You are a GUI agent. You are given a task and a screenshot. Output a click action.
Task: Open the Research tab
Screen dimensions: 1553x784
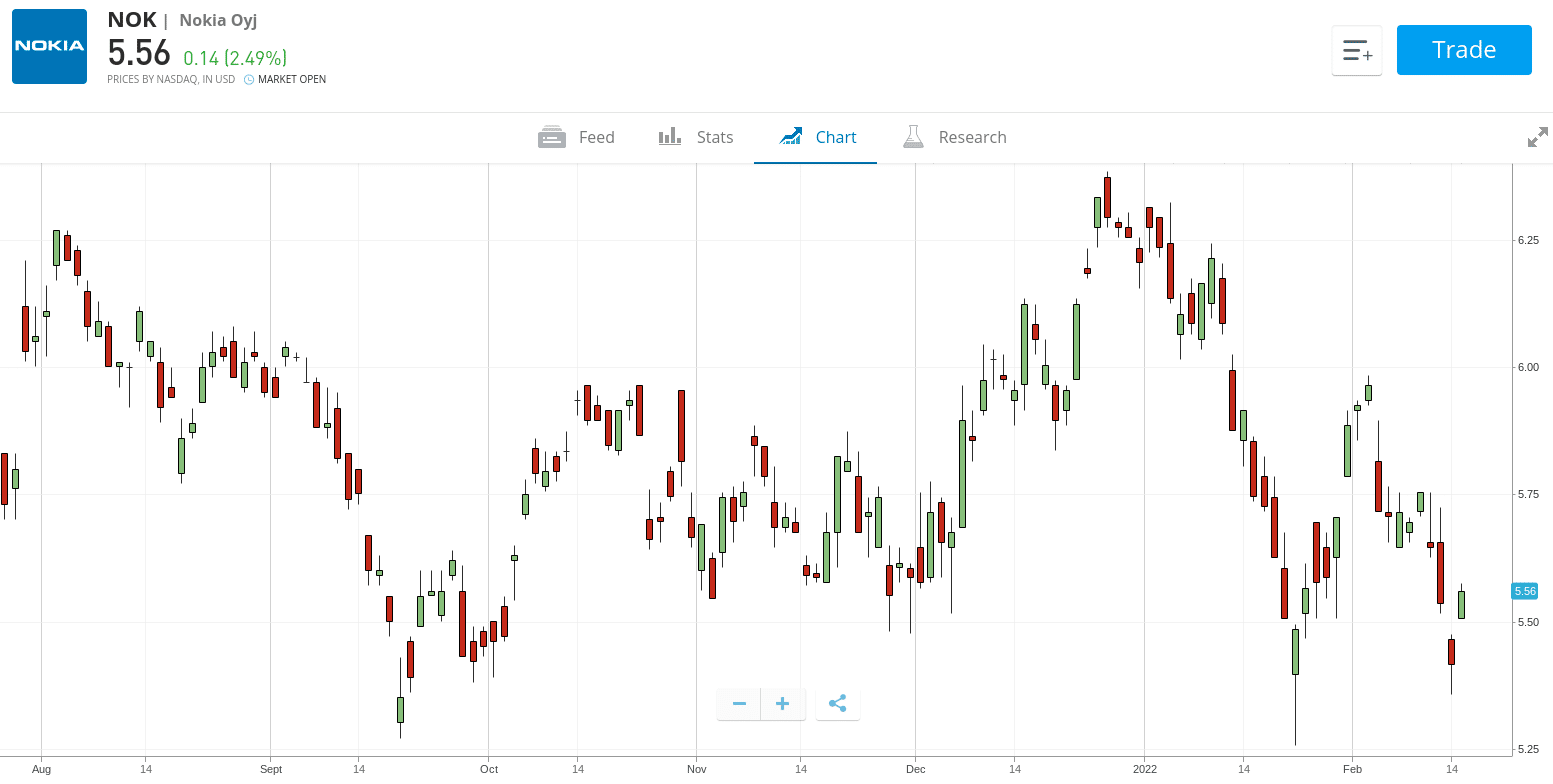click(954, 137)
